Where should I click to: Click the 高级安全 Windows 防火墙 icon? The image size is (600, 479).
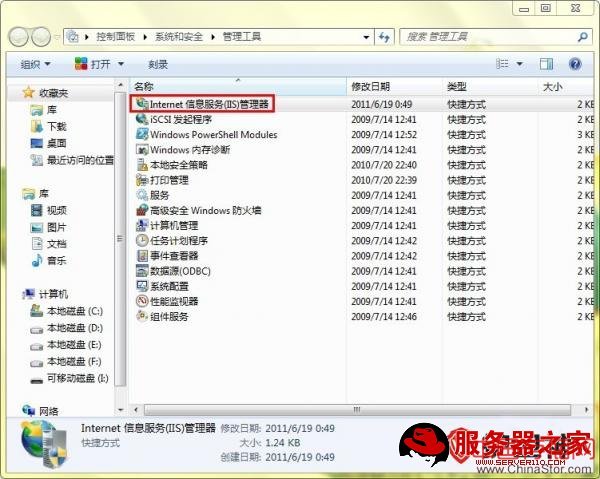click(142, 211)
